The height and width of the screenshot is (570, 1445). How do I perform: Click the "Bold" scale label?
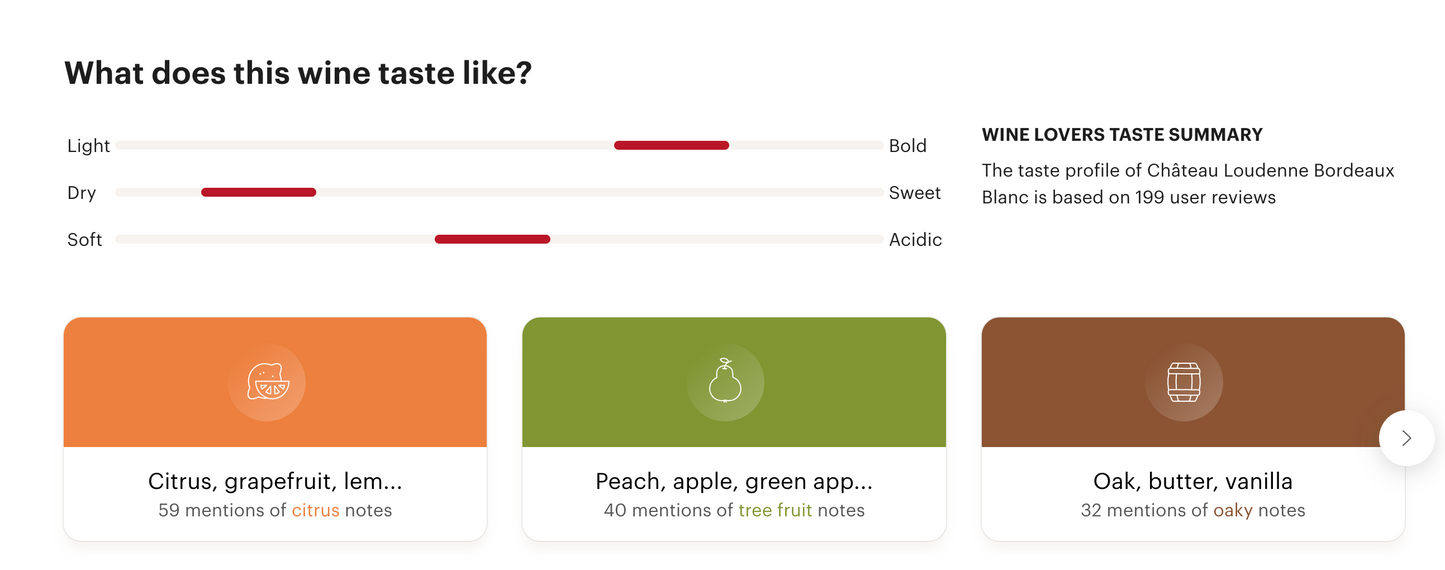pos(908,146)
